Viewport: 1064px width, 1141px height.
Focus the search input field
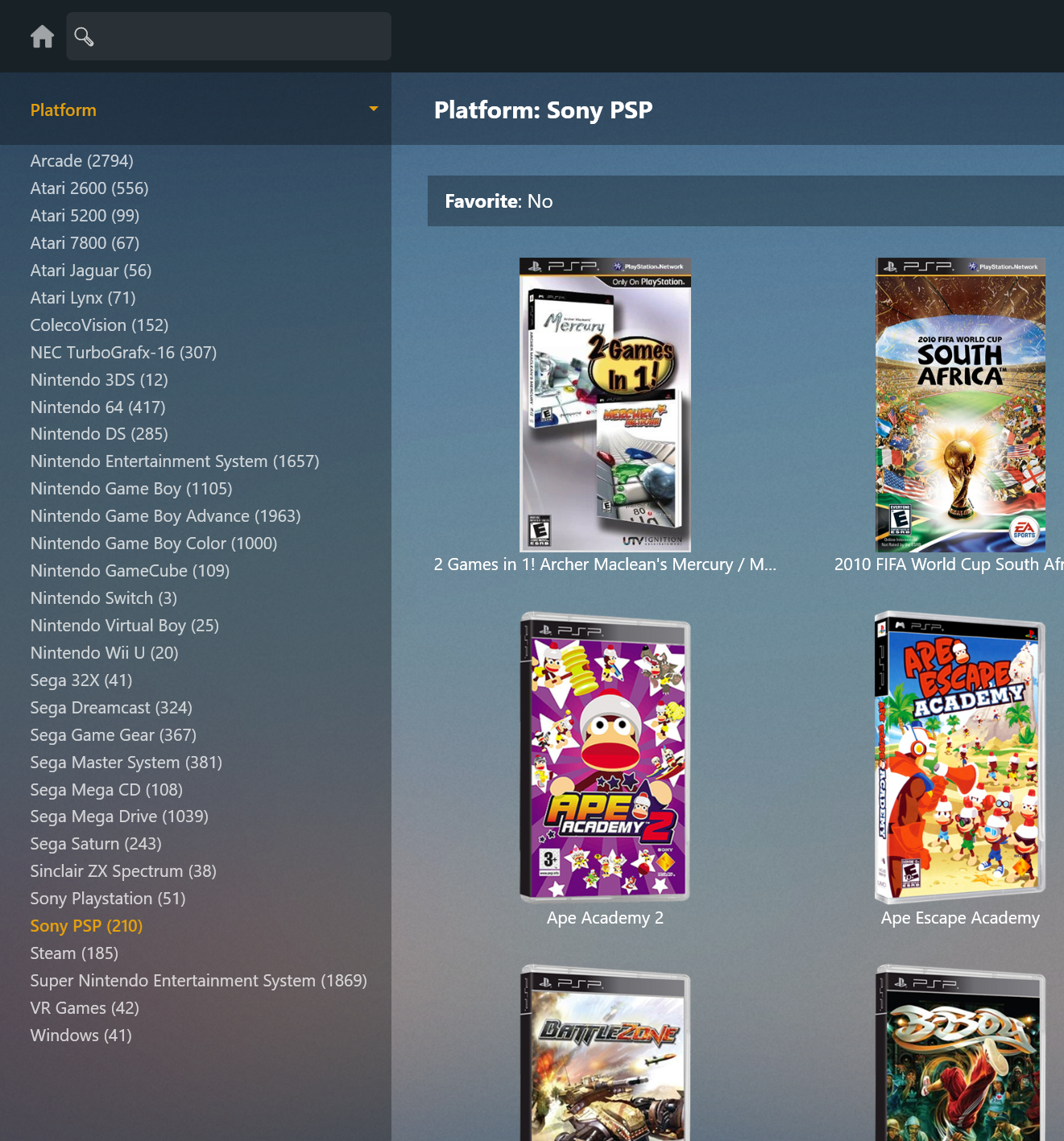[229, 36]
